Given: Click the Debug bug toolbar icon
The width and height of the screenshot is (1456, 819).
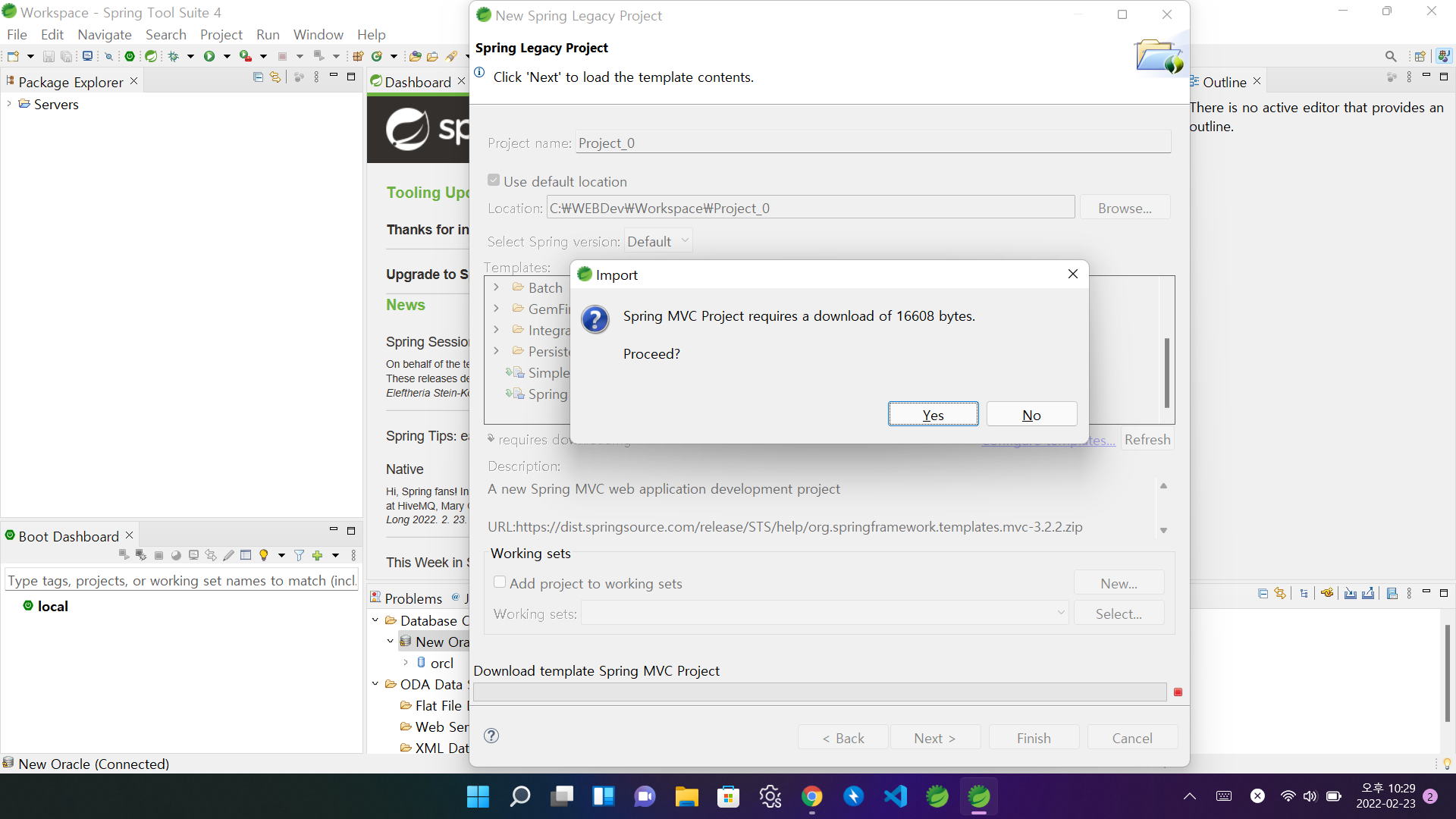Looking at the screenshot, I should point(174,56).
